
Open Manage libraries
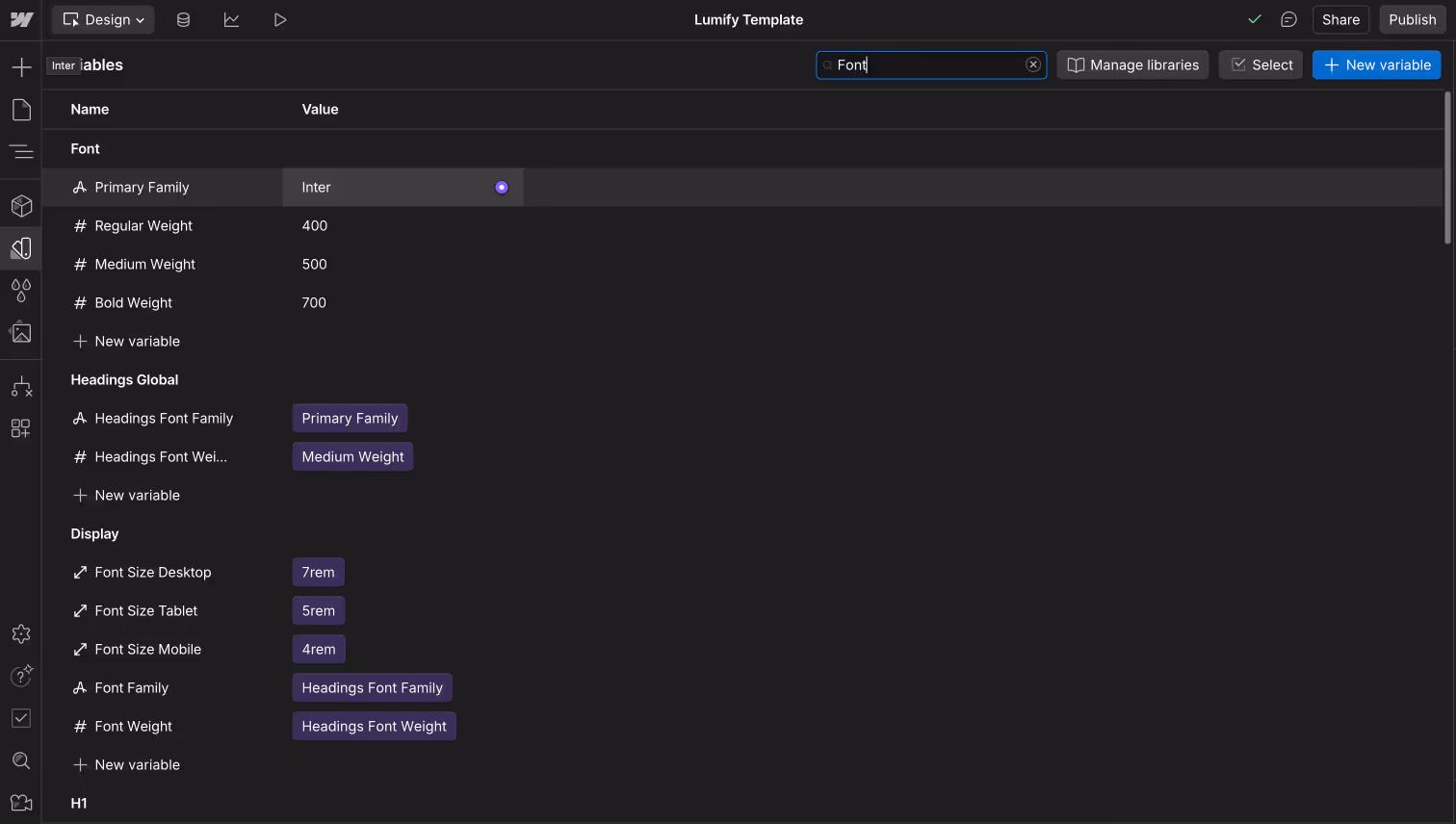pos(1132,64)
